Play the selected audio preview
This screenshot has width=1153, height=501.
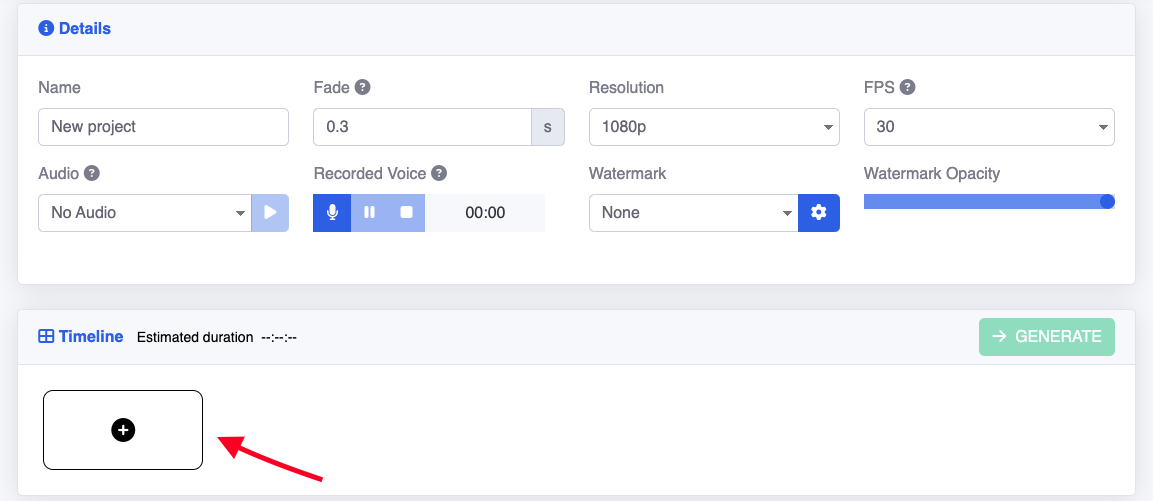pos(270,212)
